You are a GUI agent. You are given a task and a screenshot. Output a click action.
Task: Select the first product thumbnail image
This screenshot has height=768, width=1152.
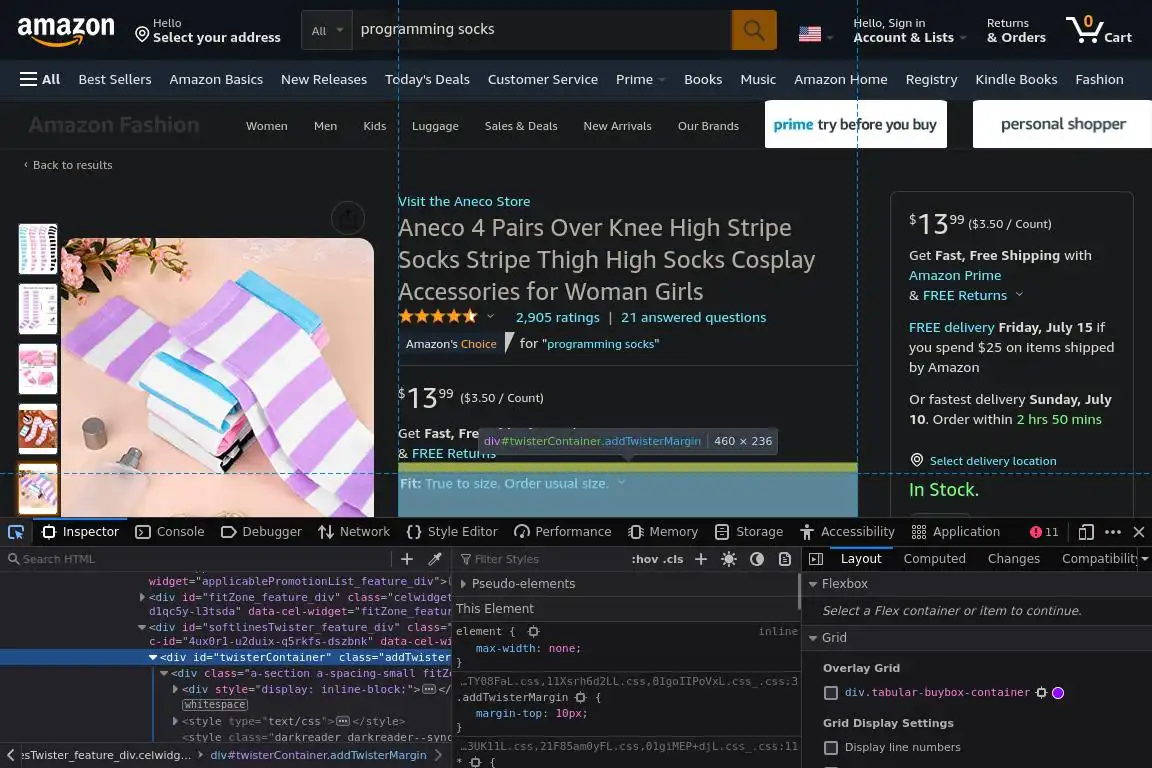(x=37, y=249)
